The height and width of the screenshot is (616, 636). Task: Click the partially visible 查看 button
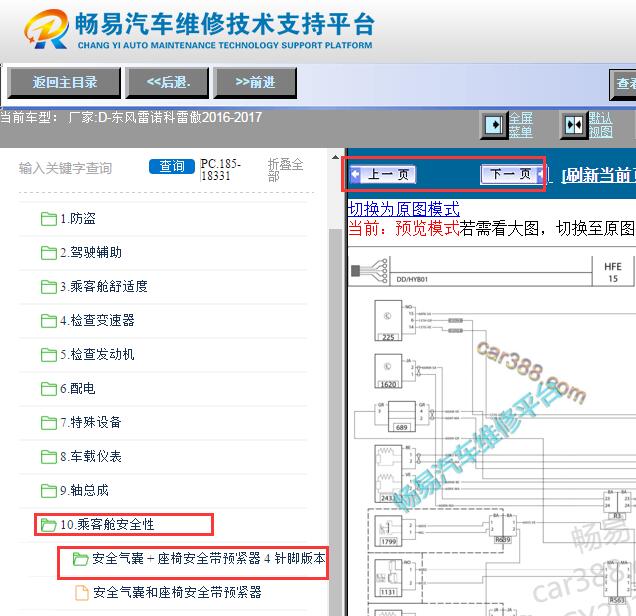(623, 84)
